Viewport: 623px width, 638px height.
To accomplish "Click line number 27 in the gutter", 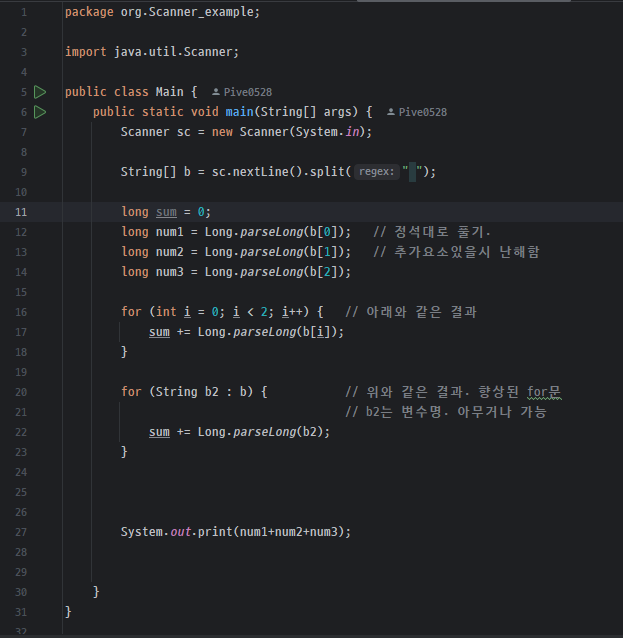I will pos(21,532).
